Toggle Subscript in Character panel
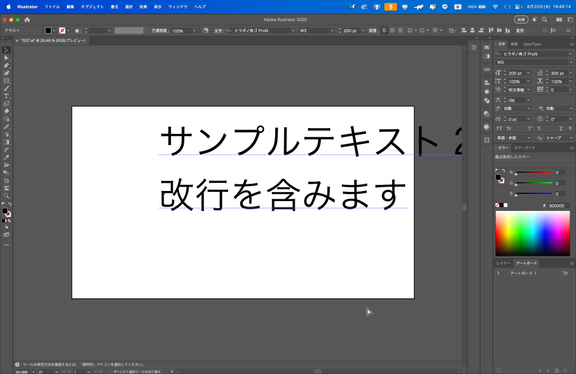 coord(539,128)
